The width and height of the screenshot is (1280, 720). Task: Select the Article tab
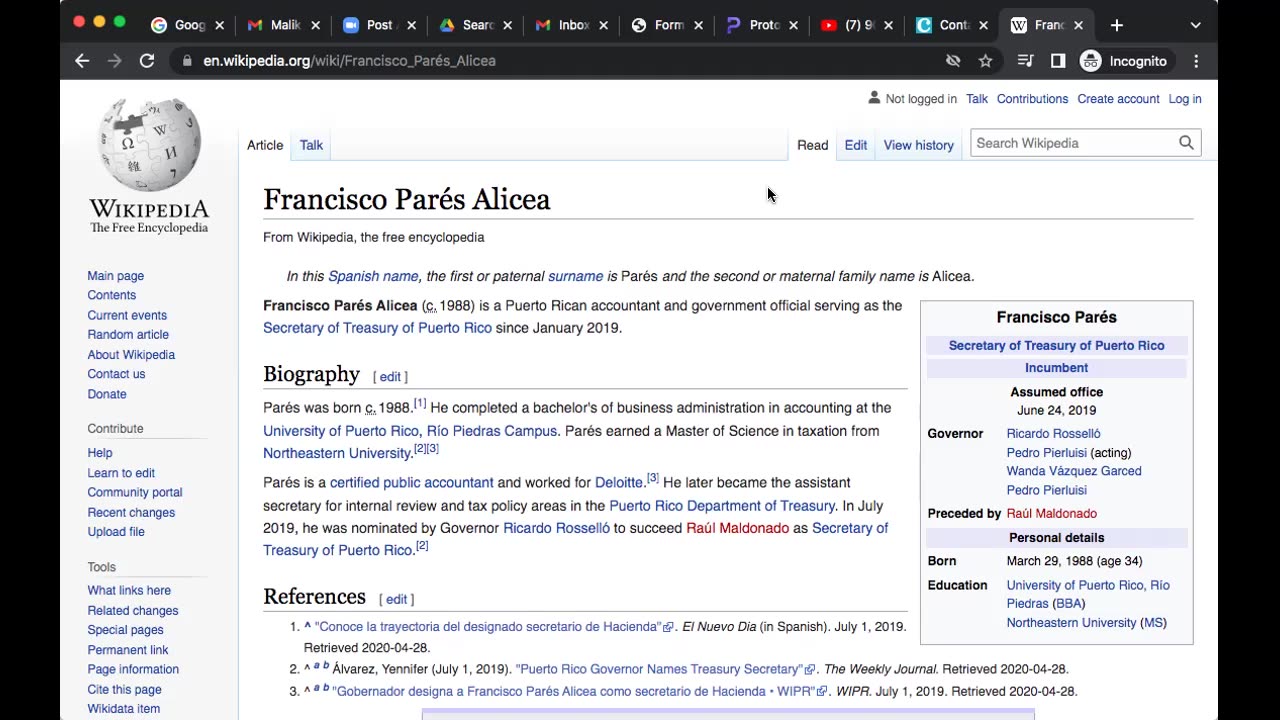(x=265, y=145)
